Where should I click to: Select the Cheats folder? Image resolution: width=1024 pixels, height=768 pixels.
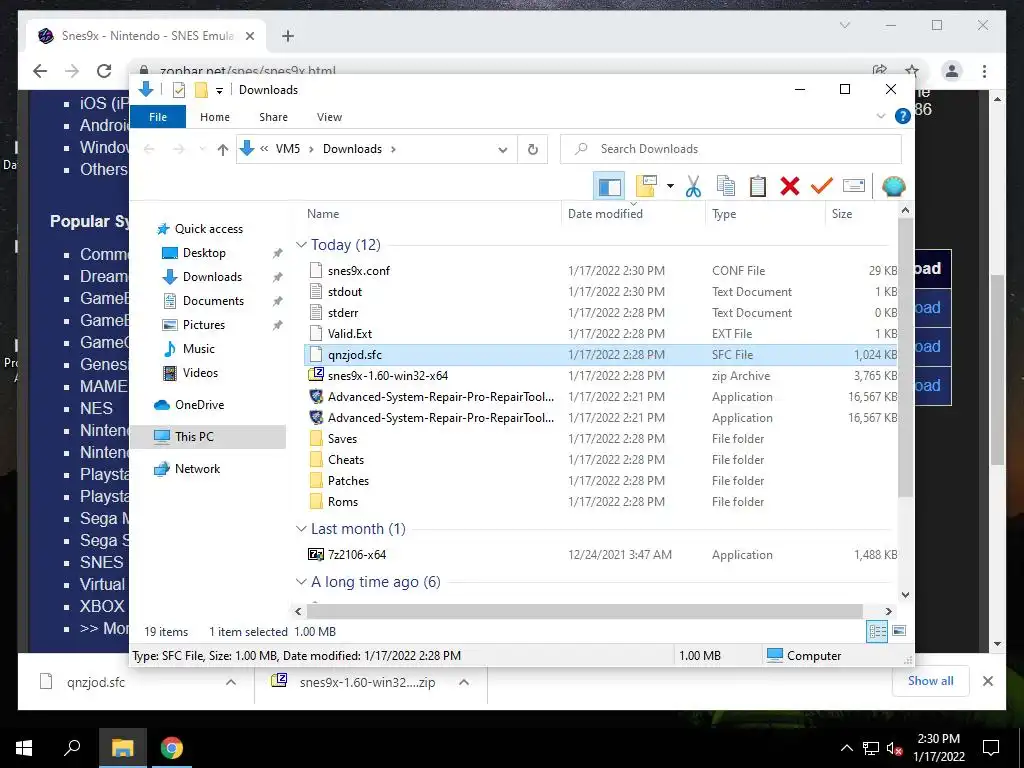point(601,460)
